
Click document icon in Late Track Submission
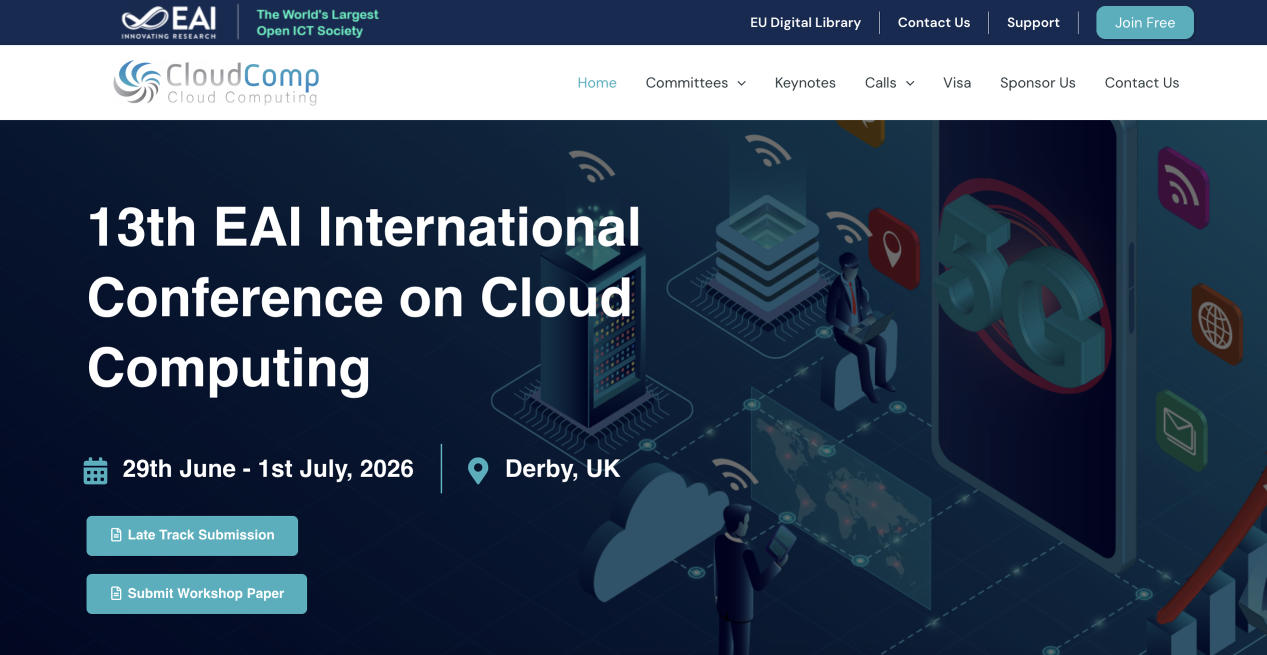pos(116,536)
